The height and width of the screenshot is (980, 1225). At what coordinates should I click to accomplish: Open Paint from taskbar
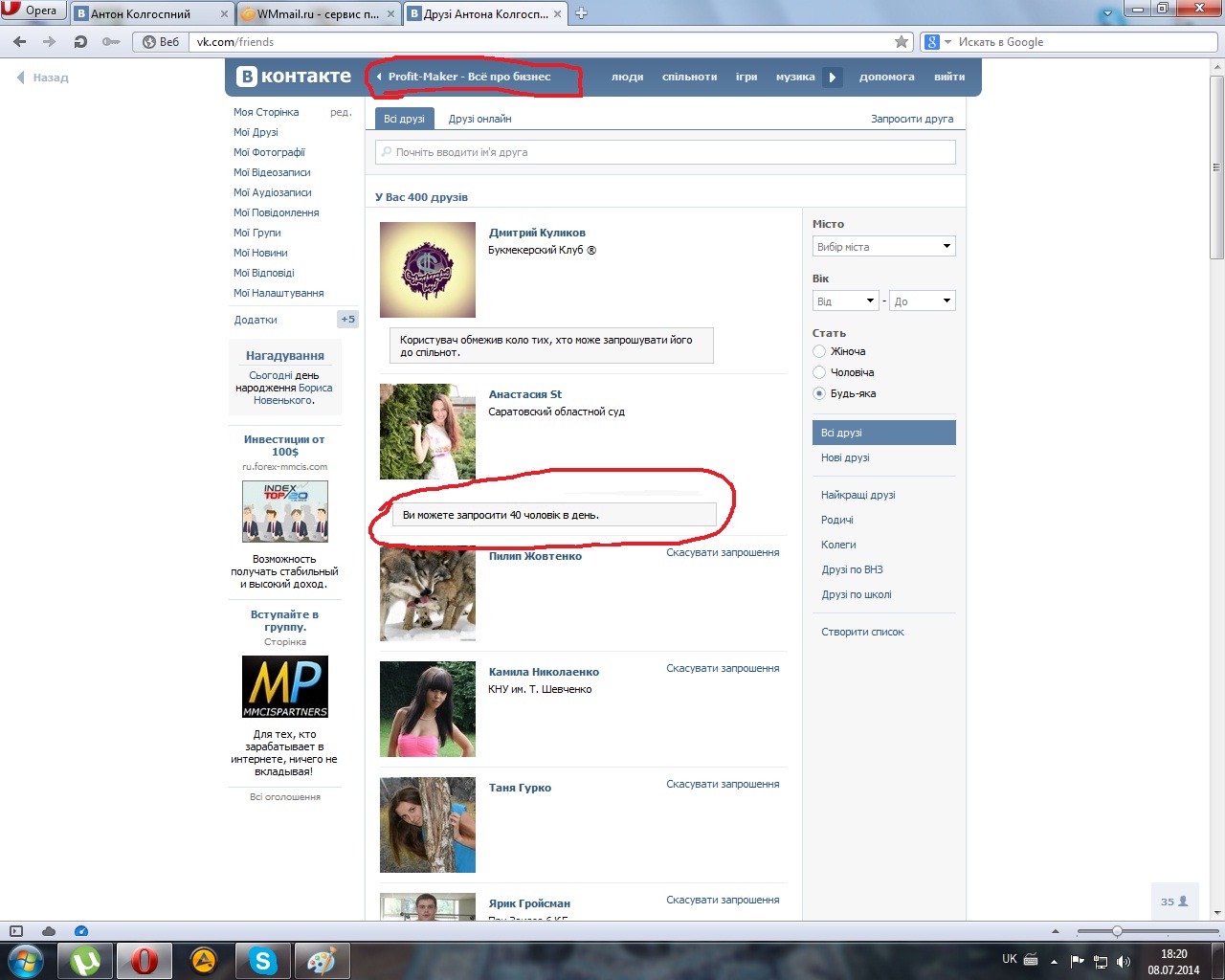coord(322,961)
